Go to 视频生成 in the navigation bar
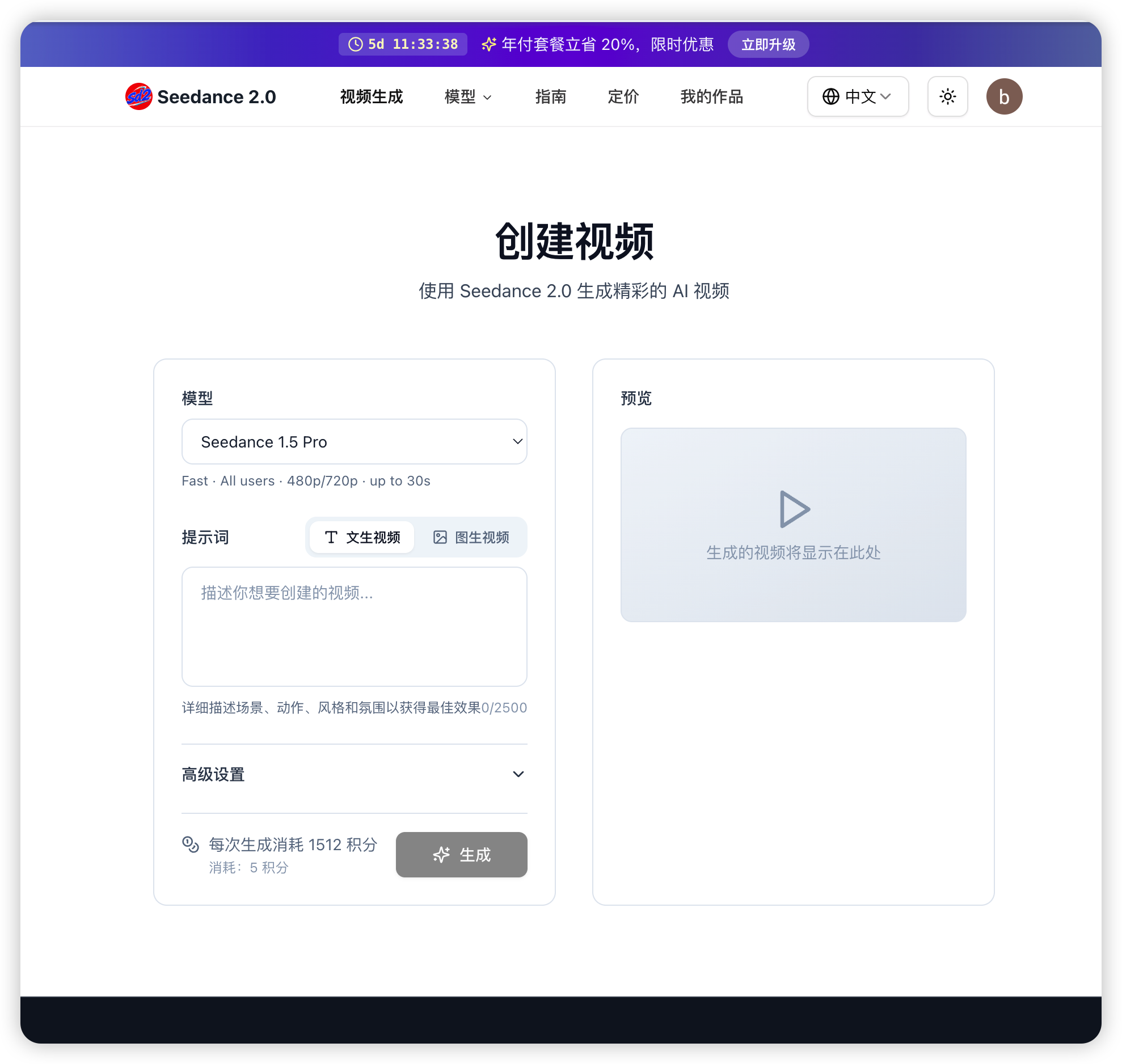 pos(372,97)
